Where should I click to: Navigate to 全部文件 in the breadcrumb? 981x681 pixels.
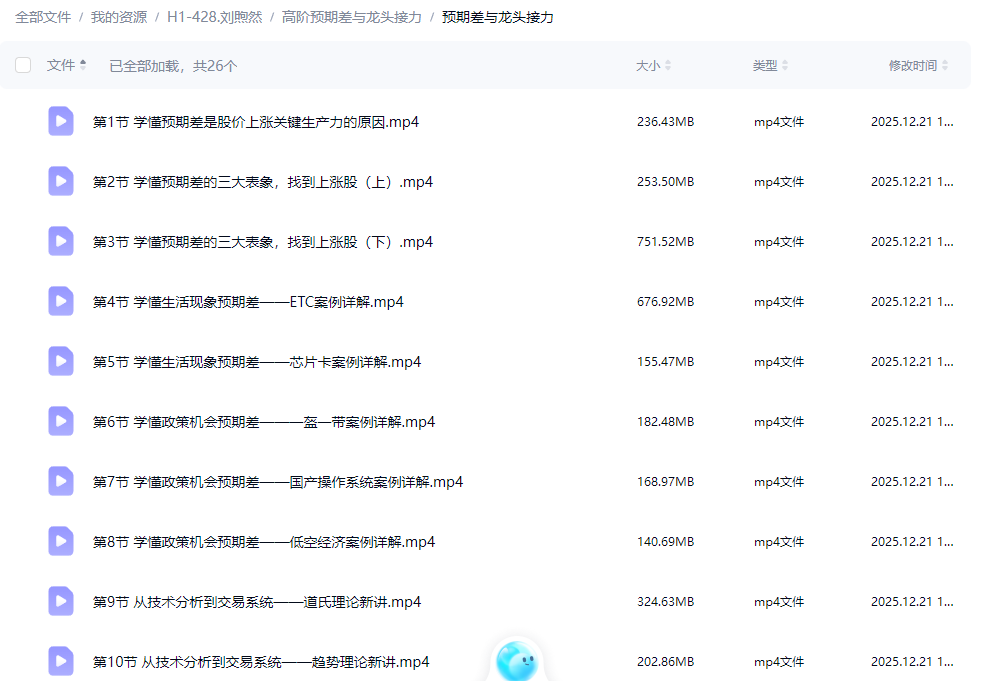point(42,17)
